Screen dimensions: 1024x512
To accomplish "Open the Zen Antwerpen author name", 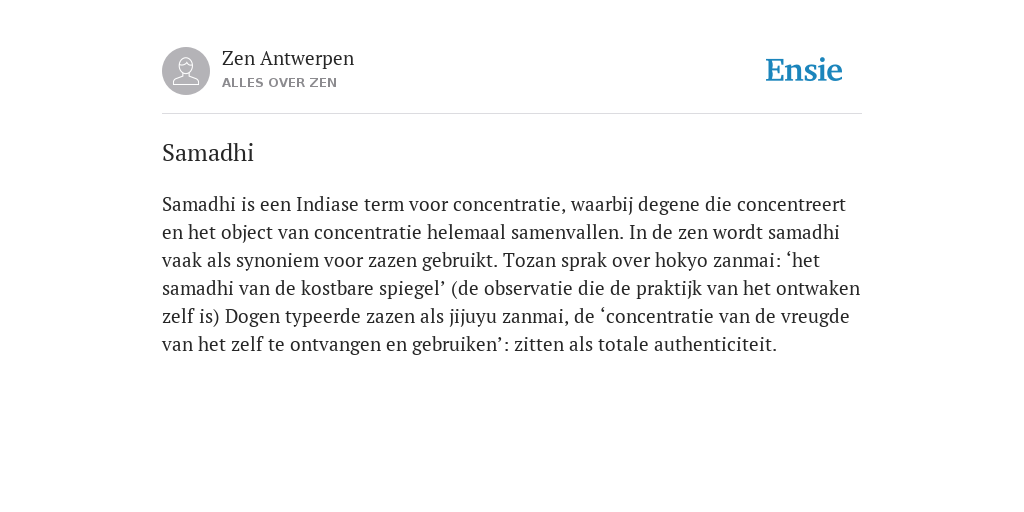I will click(288, 59).
